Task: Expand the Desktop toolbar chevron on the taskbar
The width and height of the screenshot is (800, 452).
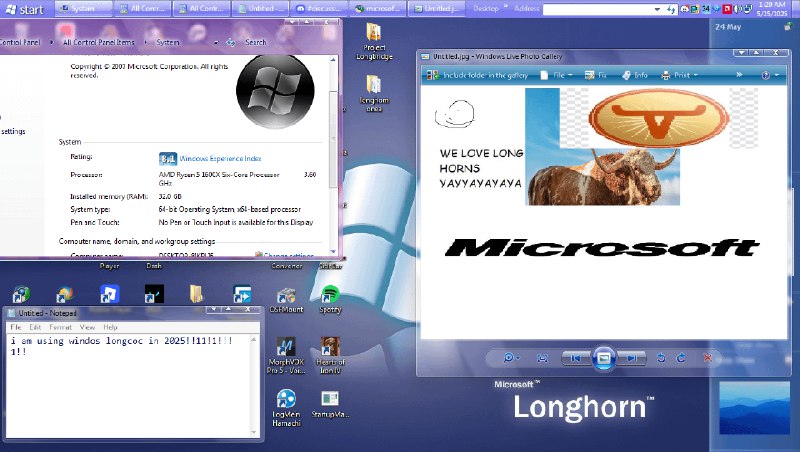Action: [506, 7]
